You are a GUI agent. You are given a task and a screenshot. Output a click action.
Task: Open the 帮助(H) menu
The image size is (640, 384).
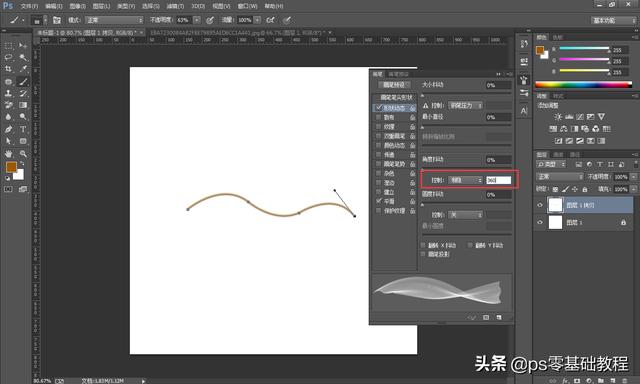[273, 6]
